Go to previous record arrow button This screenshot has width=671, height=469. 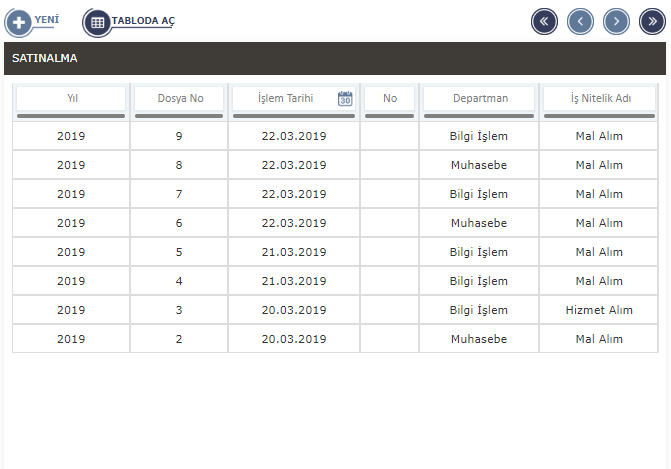[580, 21]
